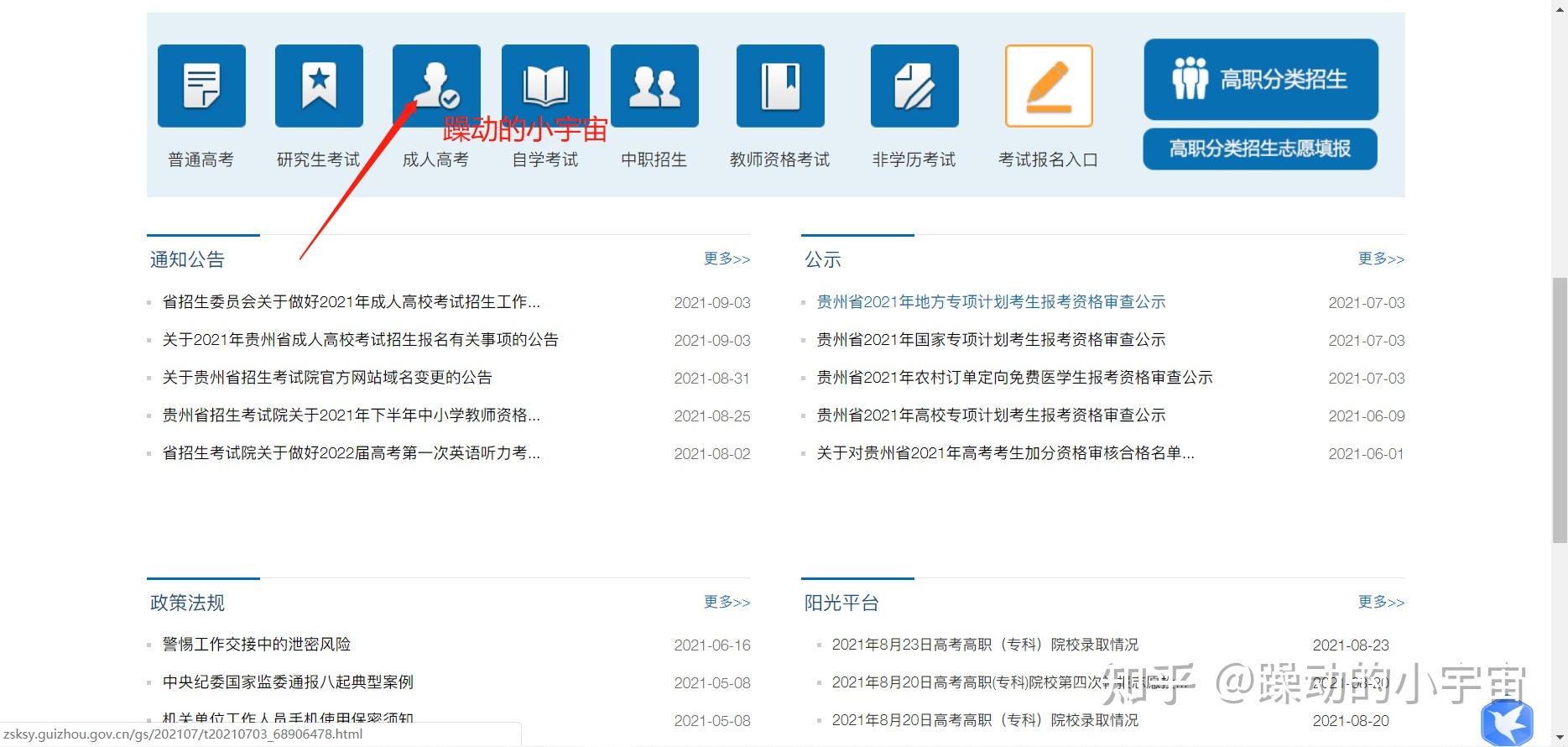Screen dimensions: 1568x747
Task: Click the 成人高考 text label
Action: pyautogui.click(x=436, y=159)
